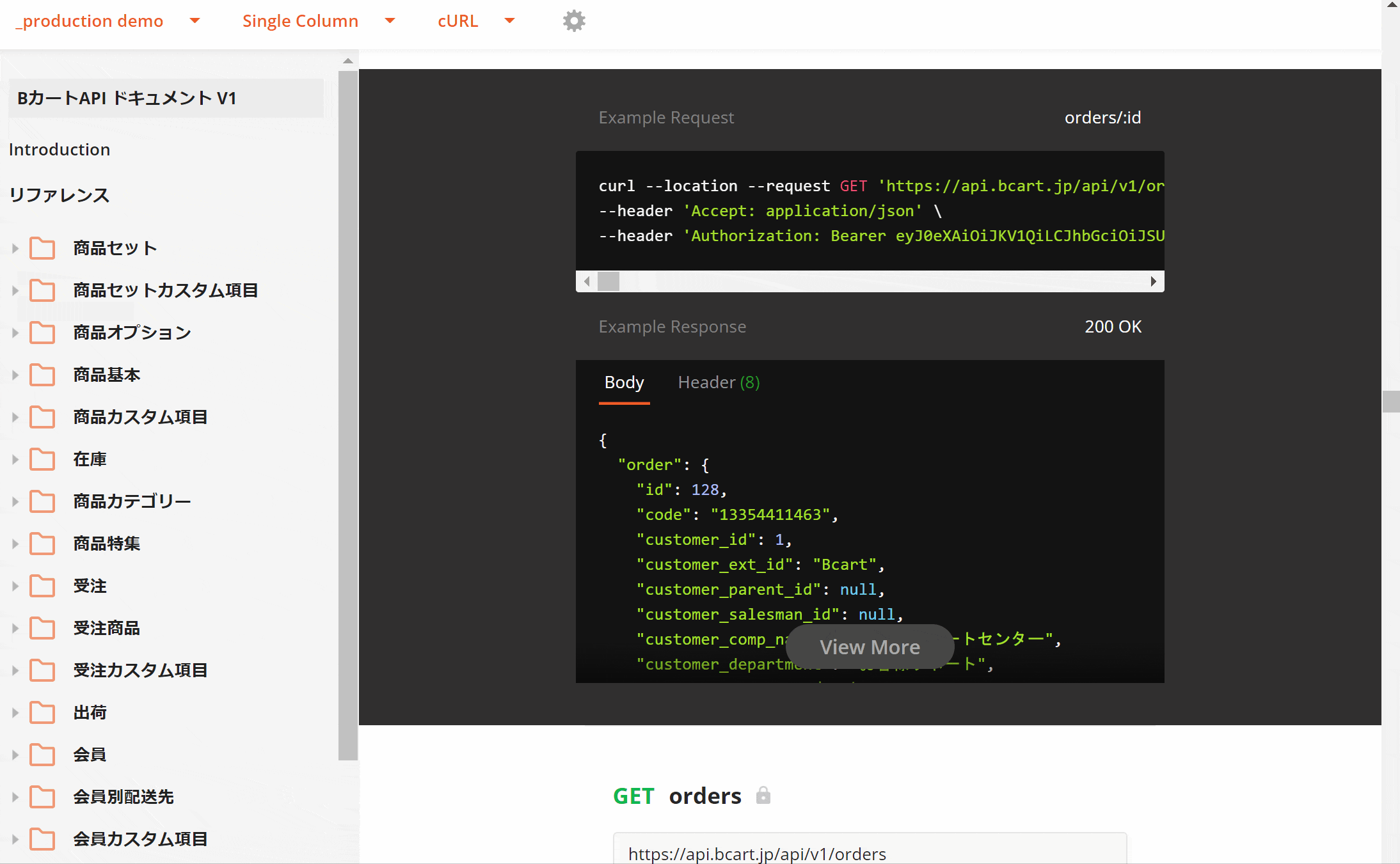This screenshot has width=1400, height=864.
Task: Click the folder icon for 会員別配送先
Action: (x=42, y=797)
